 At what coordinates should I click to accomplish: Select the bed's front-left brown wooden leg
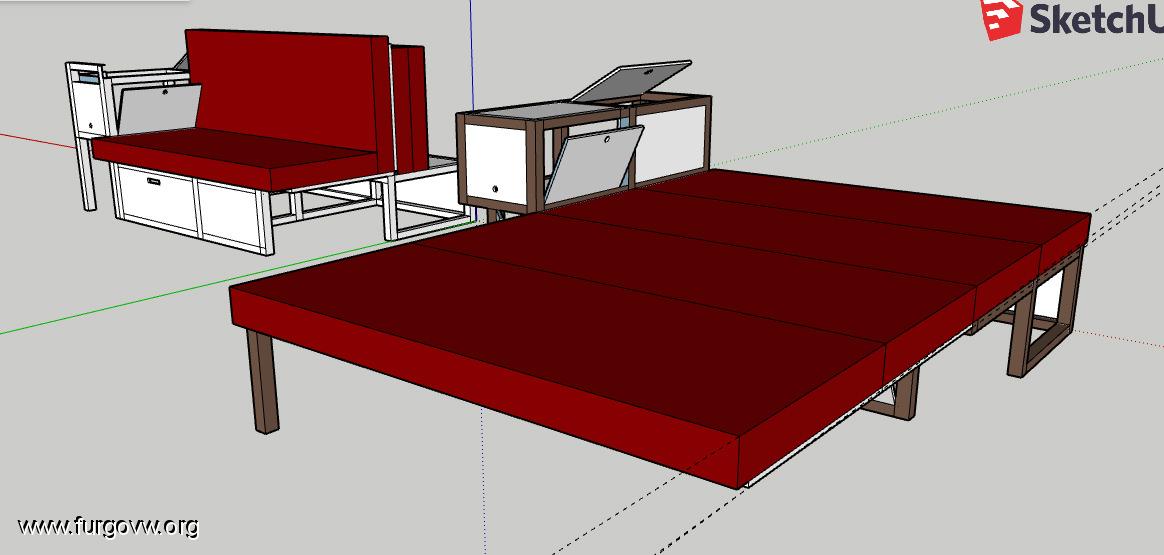coord(264,381)
